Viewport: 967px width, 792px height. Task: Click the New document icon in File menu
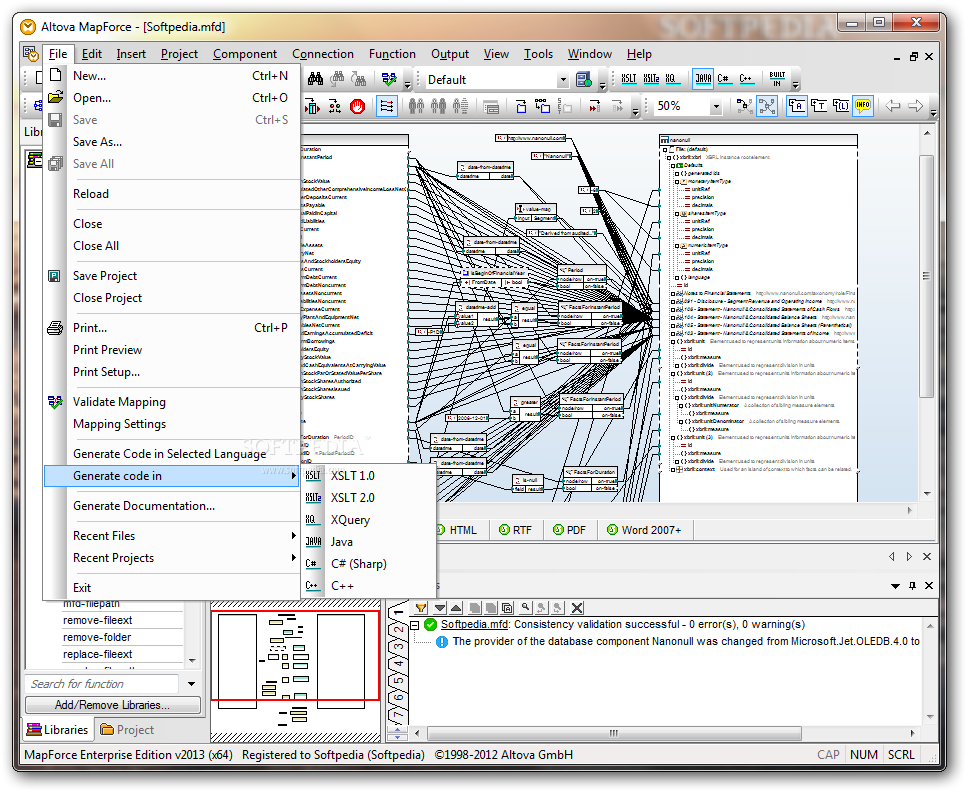[x=56, y=75]
